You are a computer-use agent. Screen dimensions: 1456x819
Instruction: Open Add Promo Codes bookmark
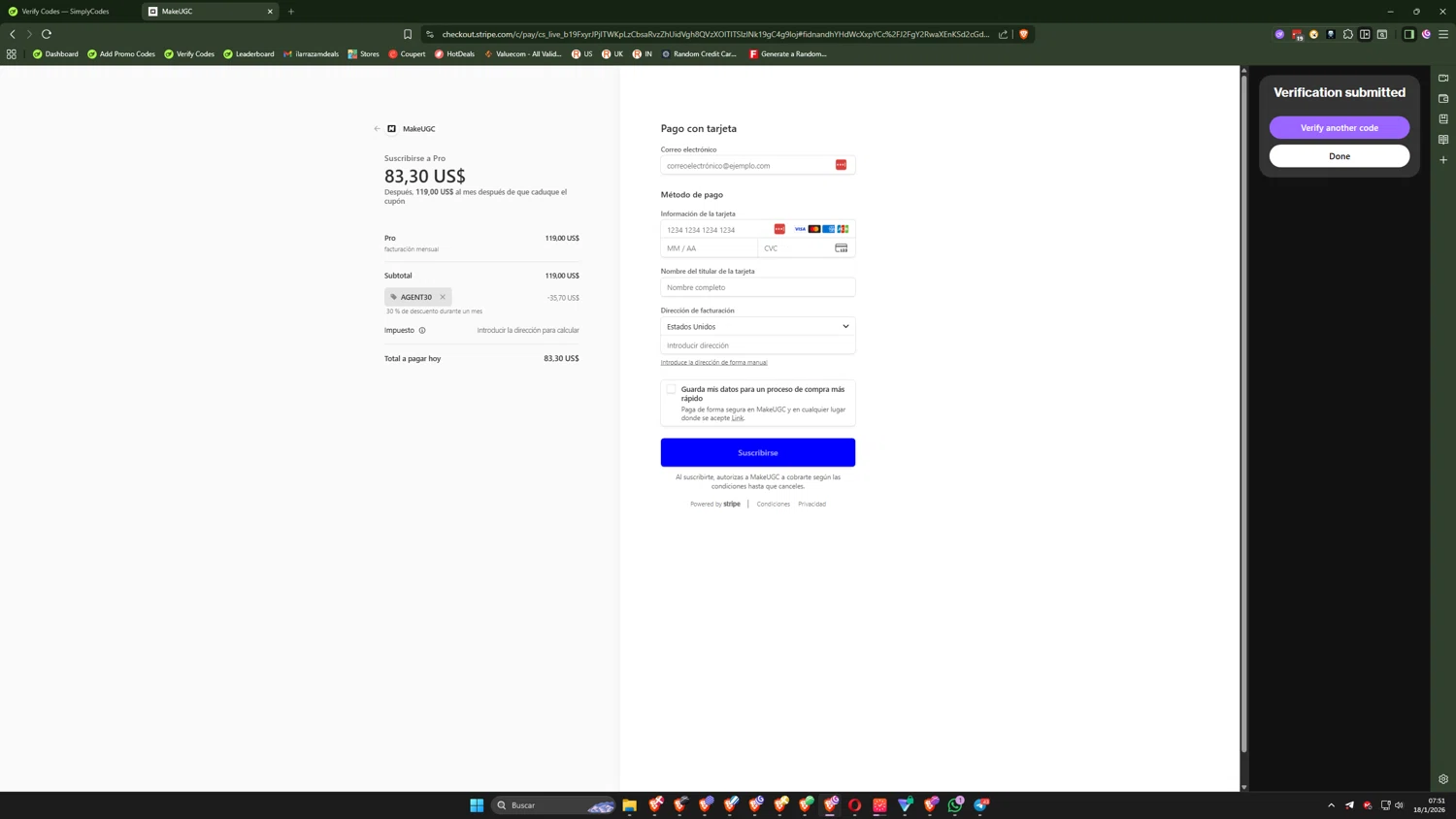click(x=121, y=54)
